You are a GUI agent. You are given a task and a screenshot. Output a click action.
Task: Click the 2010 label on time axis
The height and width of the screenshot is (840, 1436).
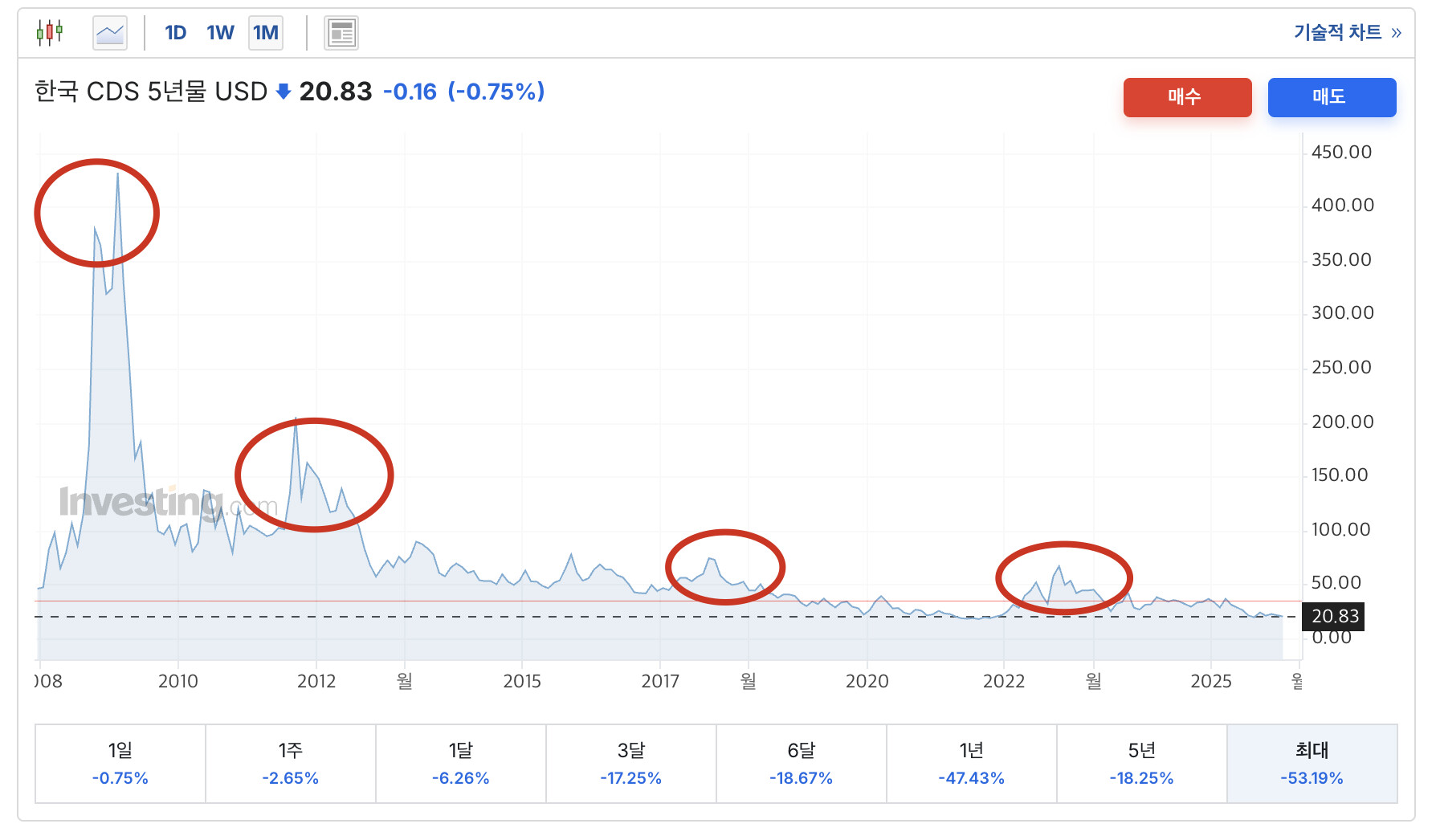click(x=178, y=681)
